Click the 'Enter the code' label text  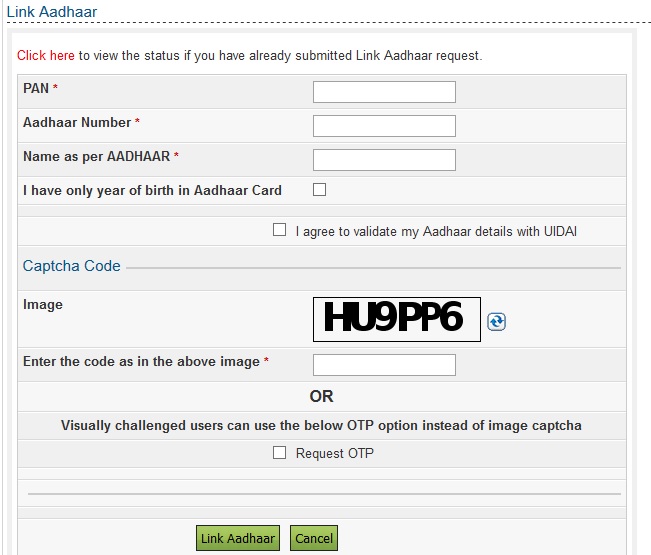point(141,361)
